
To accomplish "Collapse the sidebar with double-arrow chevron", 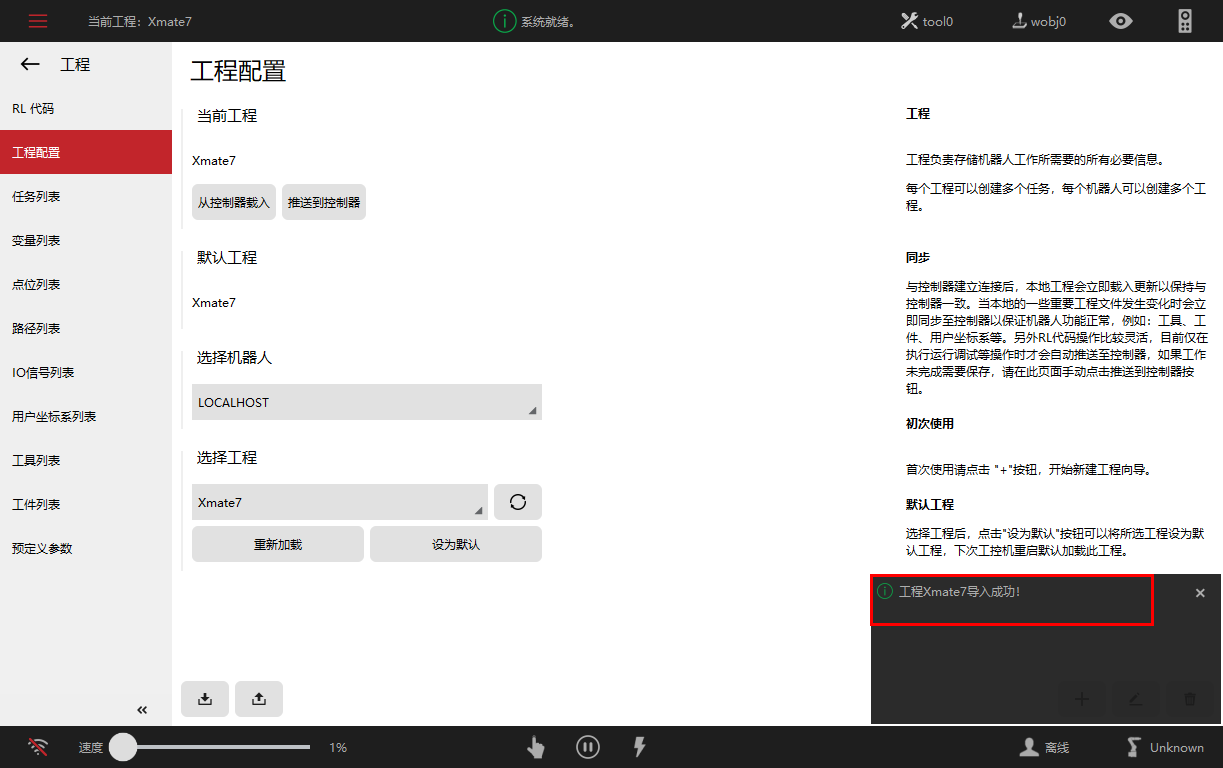I will coord(141,710).
